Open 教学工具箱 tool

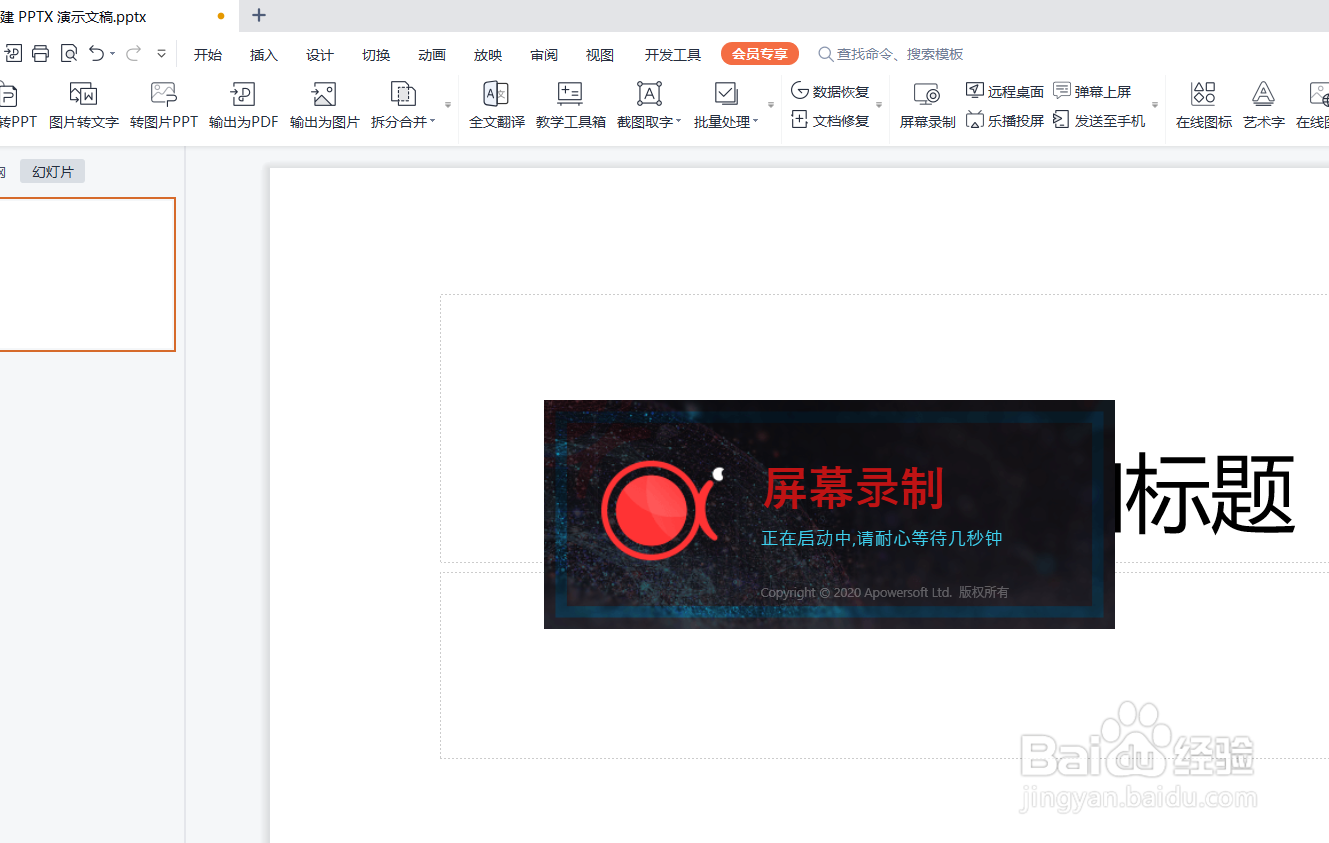click(x=571, y=106)
